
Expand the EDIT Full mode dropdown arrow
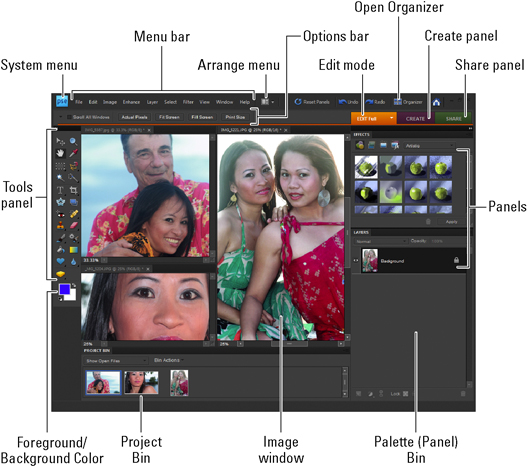[x=392, y=118]
